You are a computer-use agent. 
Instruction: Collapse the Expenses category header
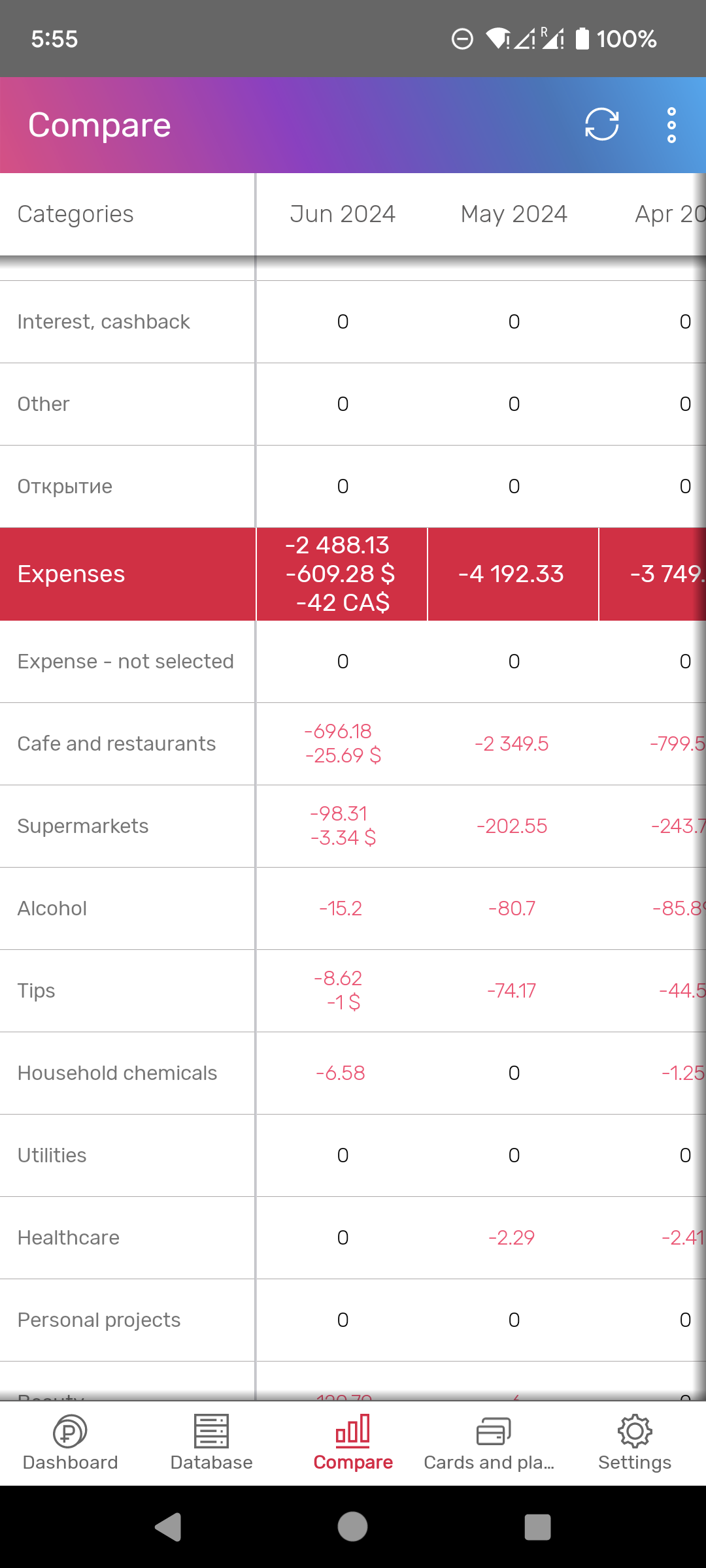[x=71, y=574]
